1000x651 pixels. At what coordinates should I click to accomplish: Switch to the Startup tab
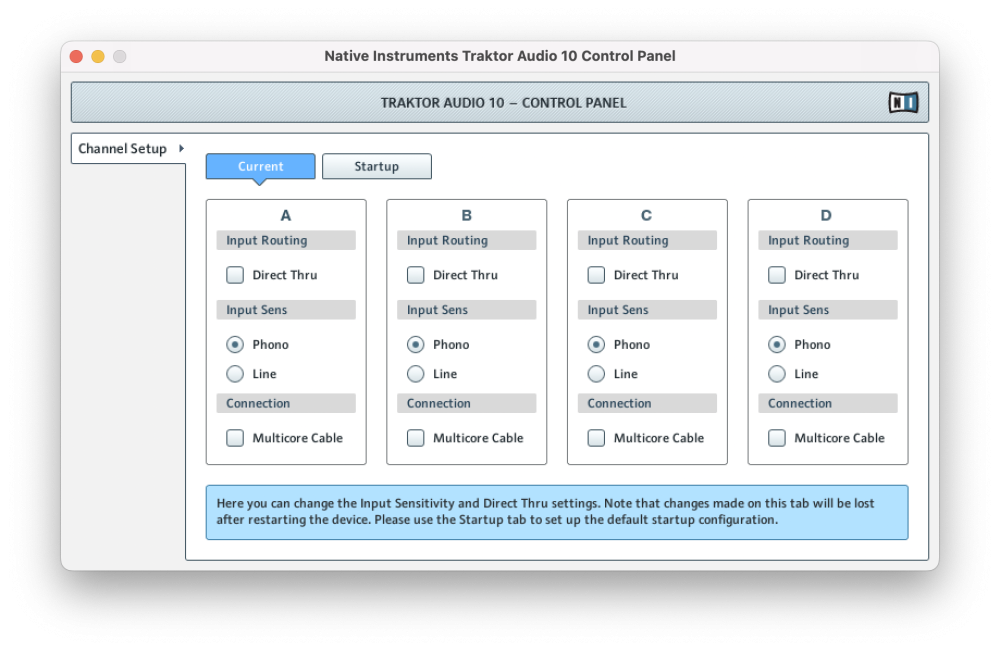coord(376,166)
